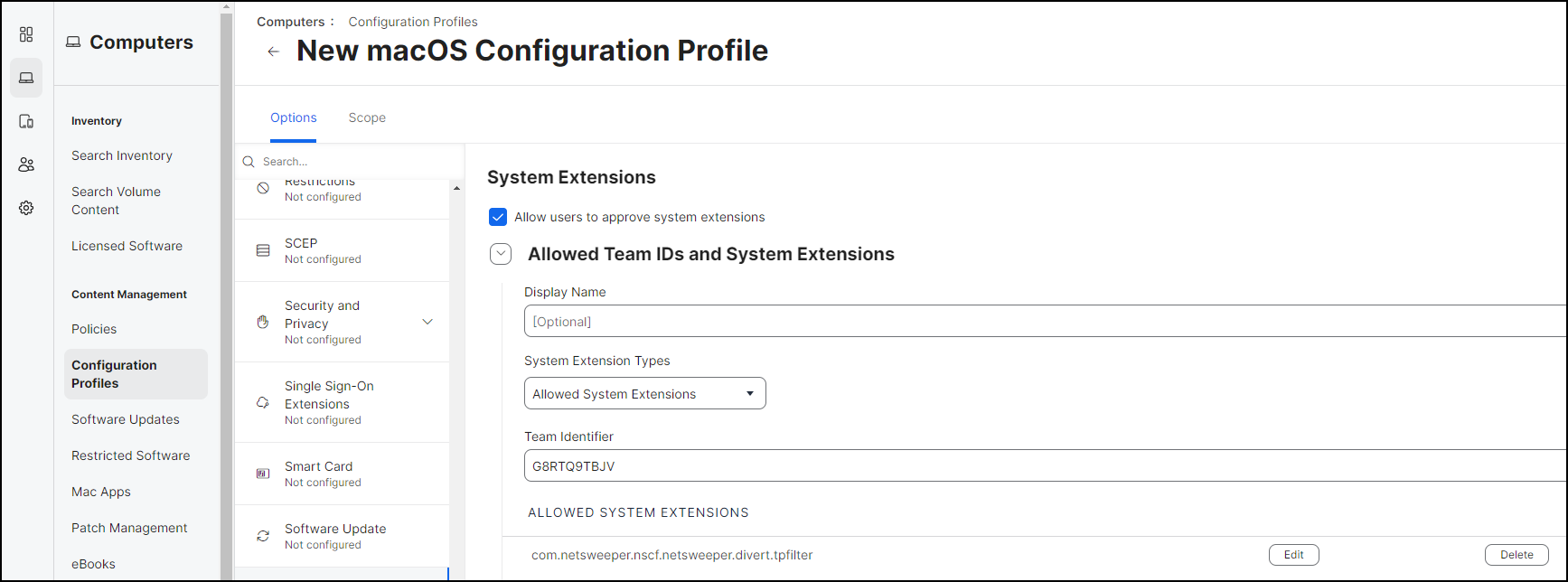This screenshot has width=1568, height=582.
Task: Select the Computers laptop icon in left rail
Action: pyautogui.click(x=26, y=78)
